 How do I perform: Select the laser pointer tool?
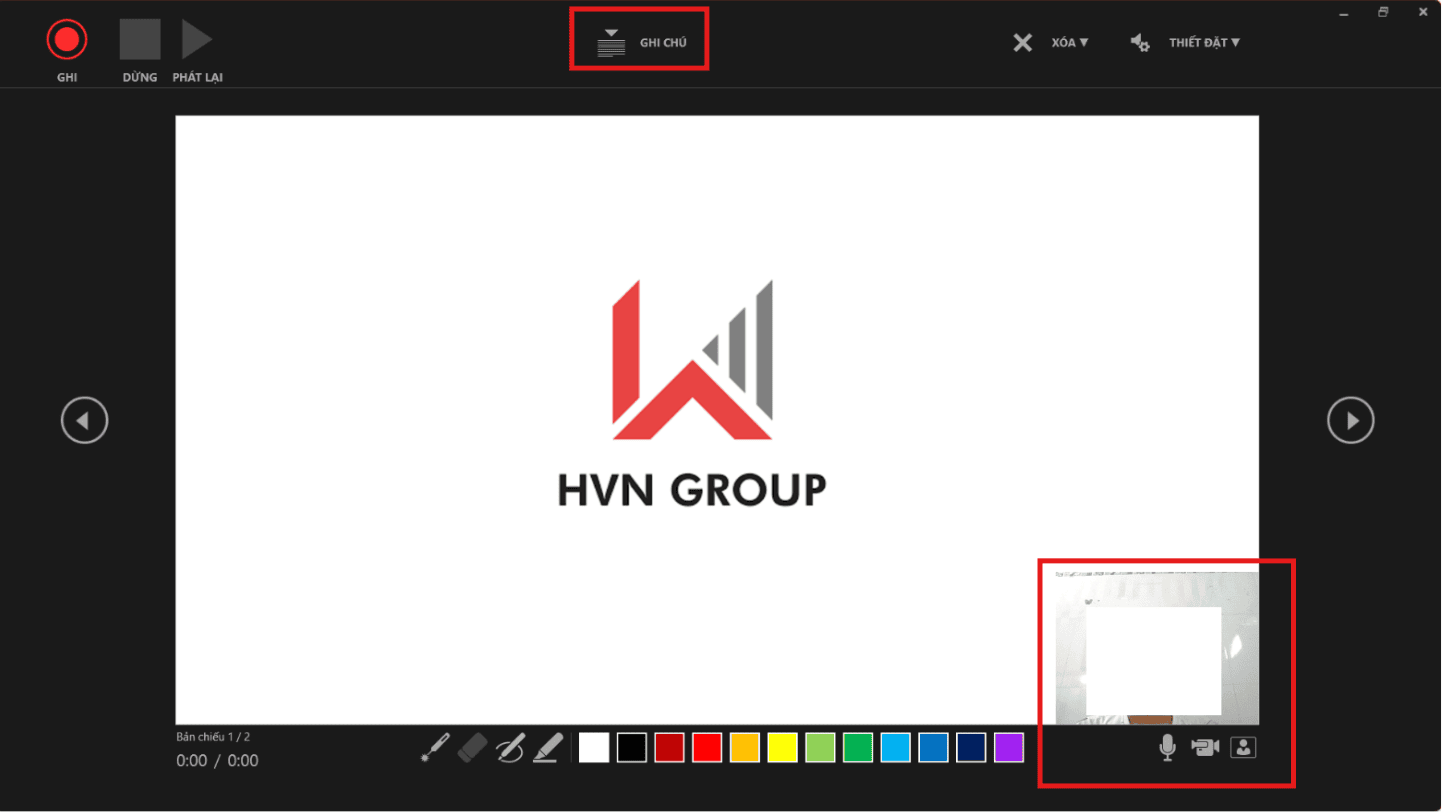435,748
